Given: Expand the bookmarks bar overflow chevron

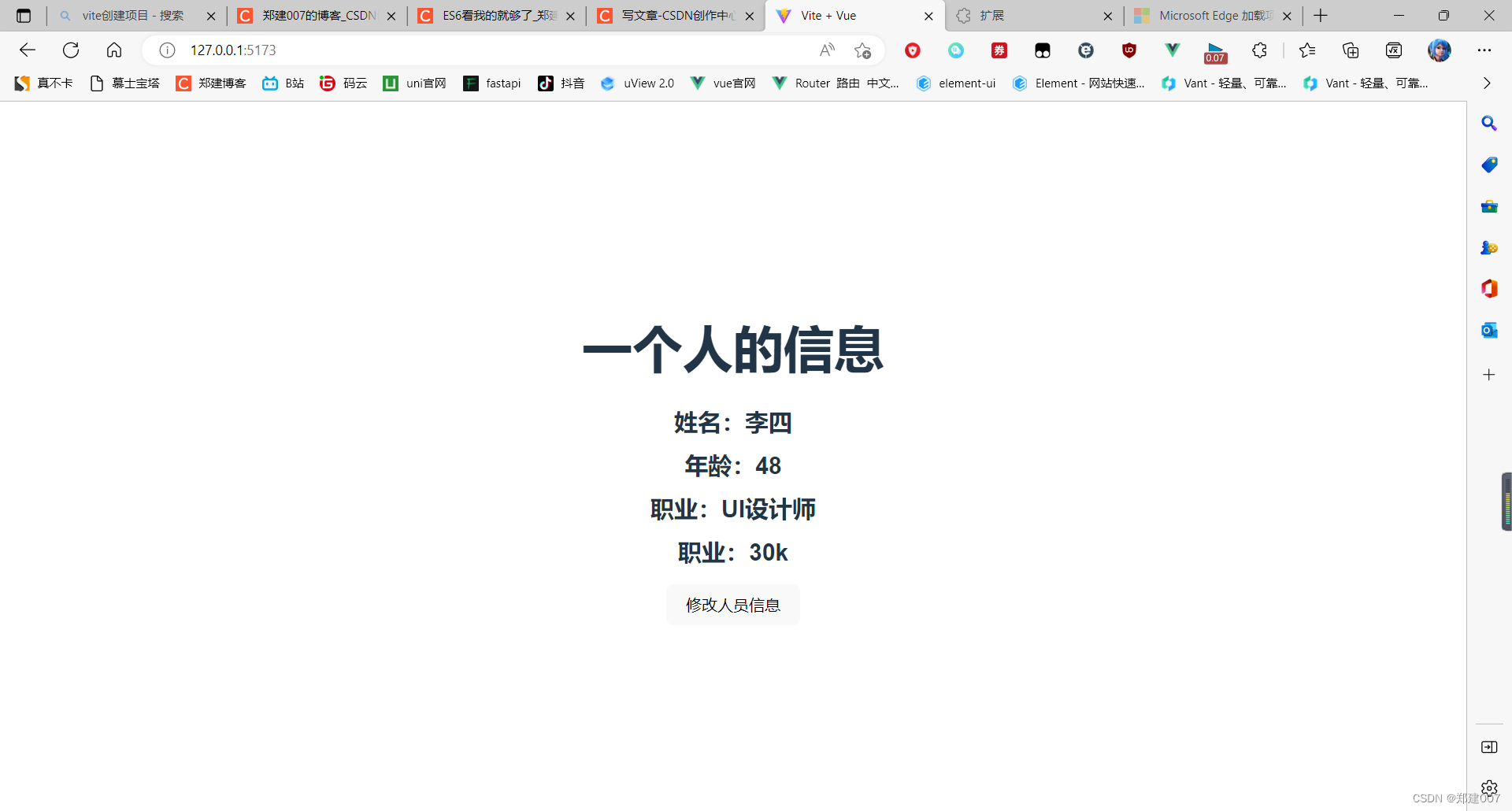Looking at the screenshot, I should click(x=1486, y=83).
